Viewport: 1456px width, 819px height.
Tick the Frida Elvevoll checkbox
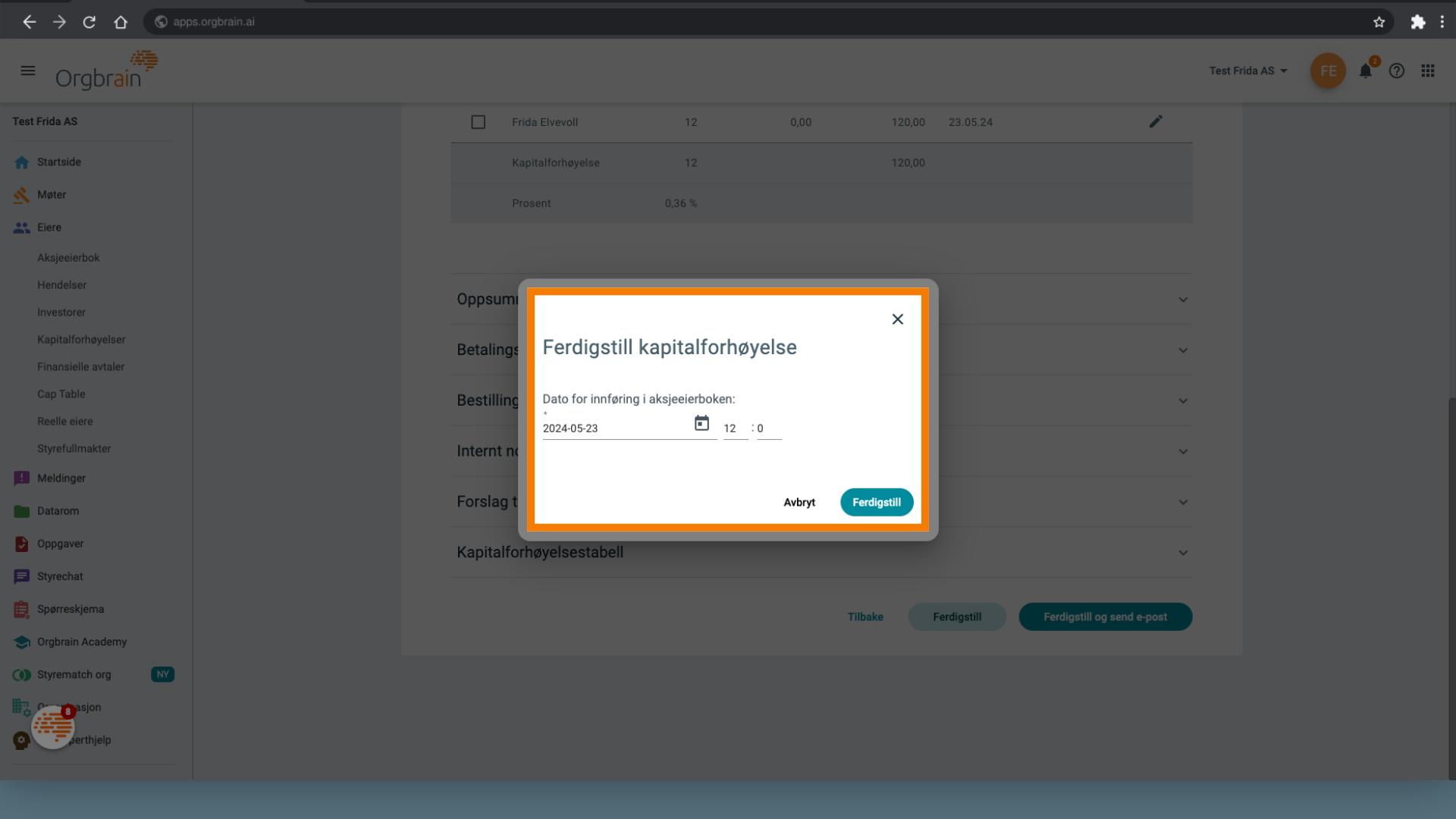click(x=479, y=122)
